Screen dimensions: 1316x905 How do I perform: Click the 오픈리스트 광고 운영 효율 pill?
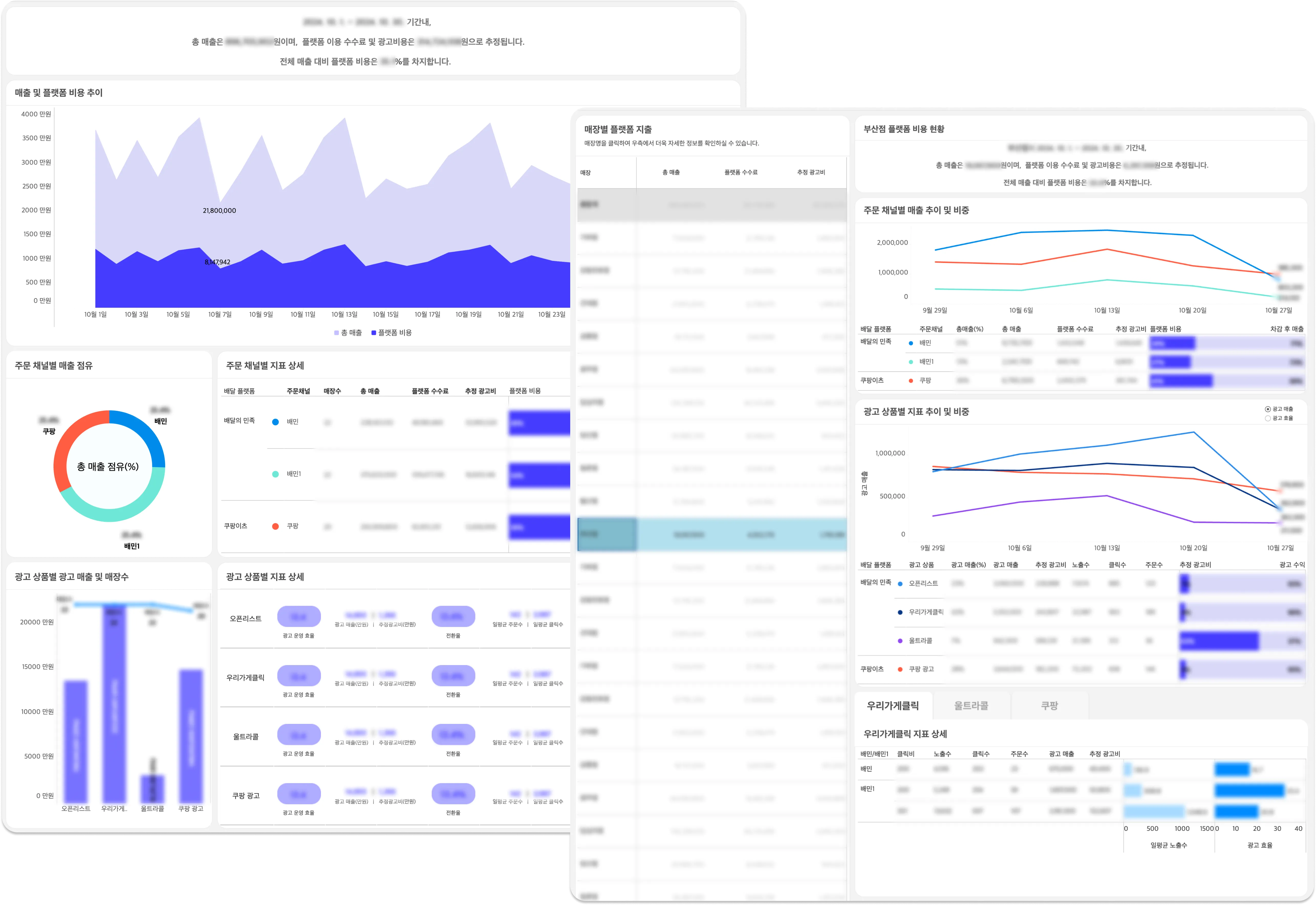(299, 616)
